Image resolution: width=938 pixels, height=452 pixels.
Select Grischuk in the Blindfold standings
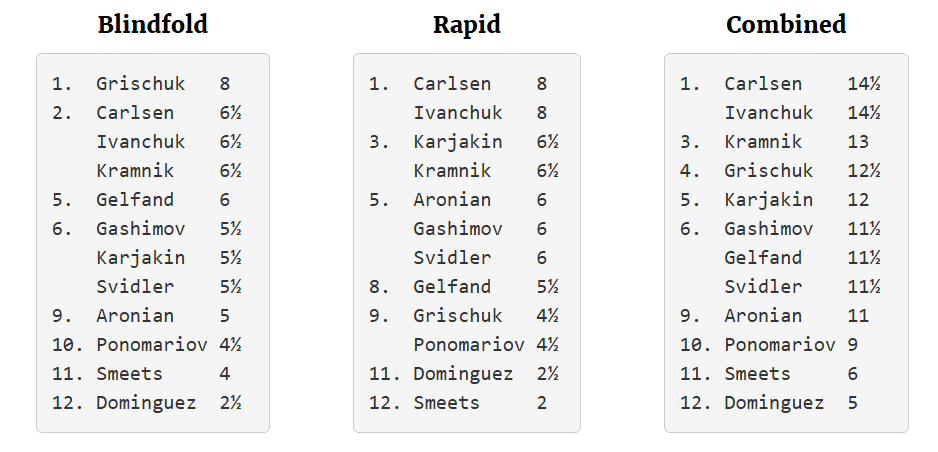click(140, 84)
